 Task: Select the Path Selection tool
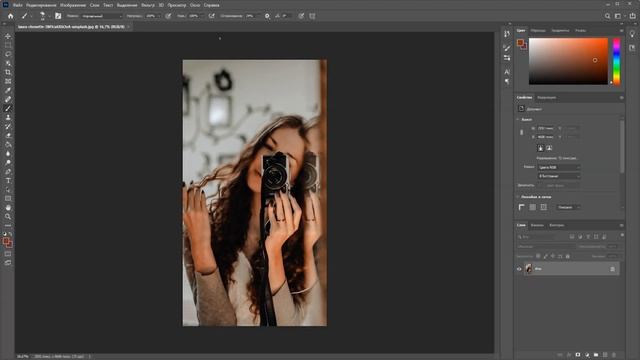tap(8, 190)
